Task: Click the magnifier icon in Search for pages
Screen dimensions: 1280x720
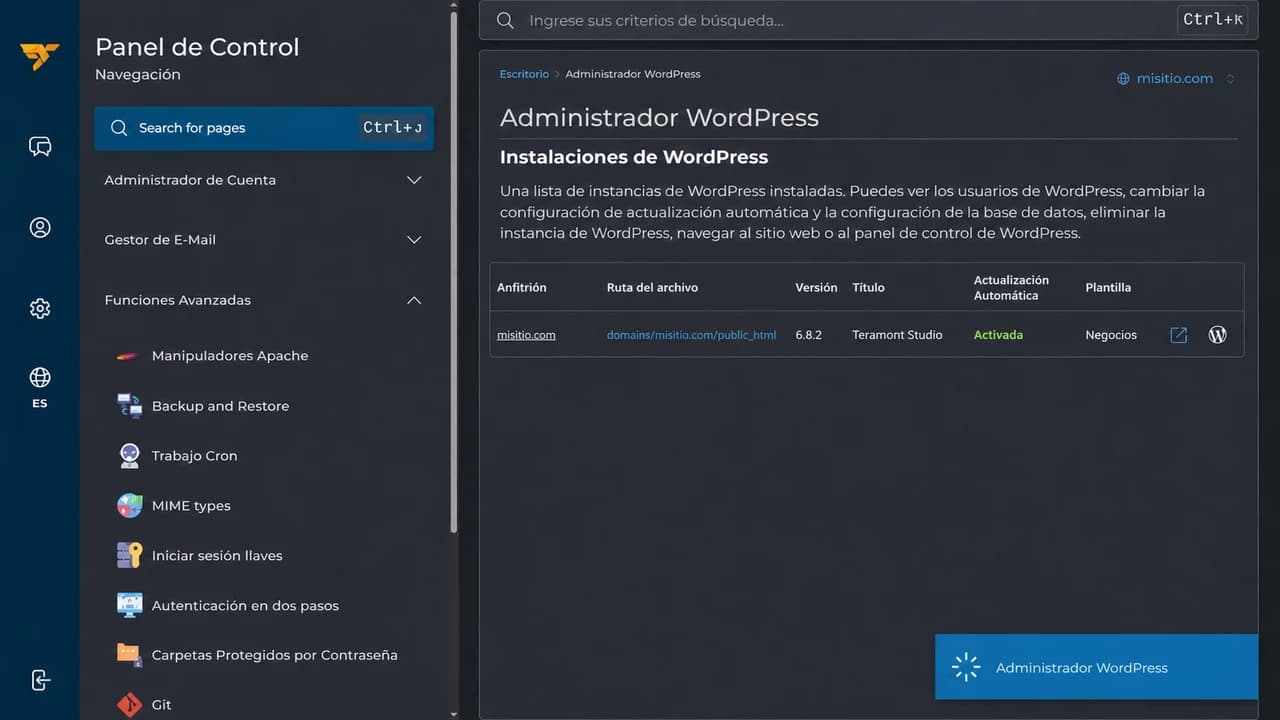Action: (119, 128)
